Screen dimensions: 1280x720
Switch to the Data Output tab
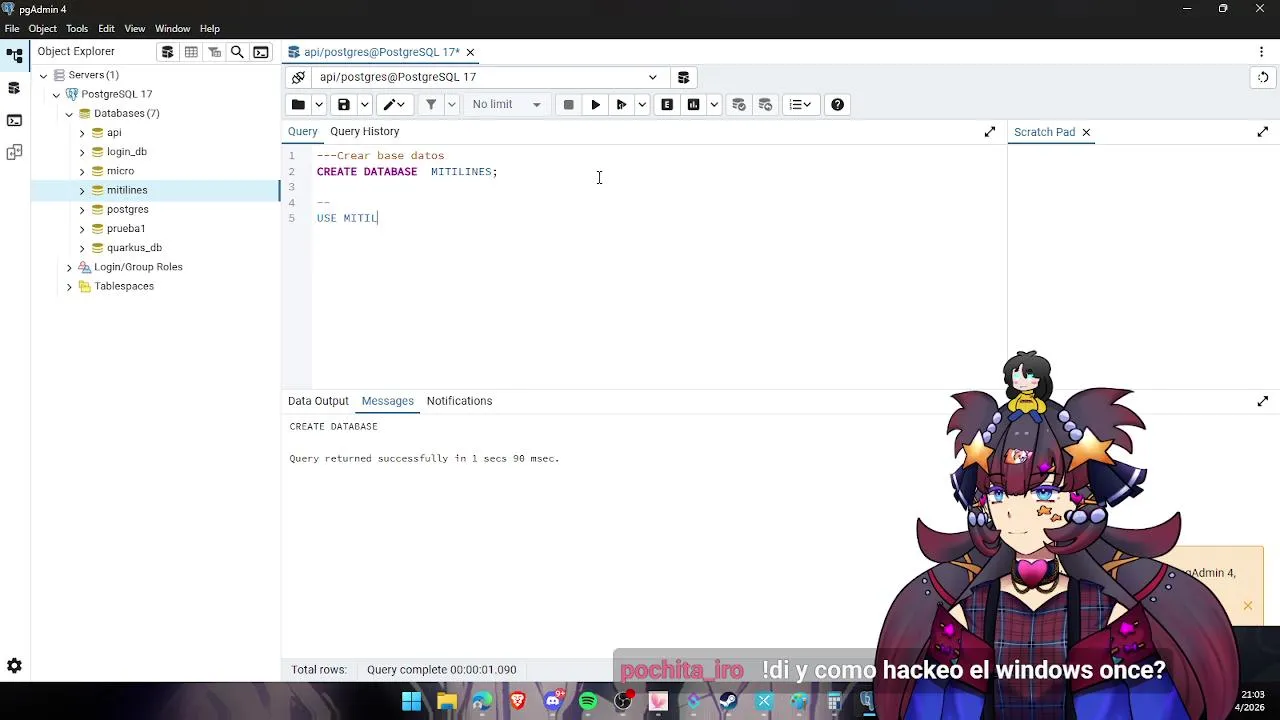click(318, 401)
